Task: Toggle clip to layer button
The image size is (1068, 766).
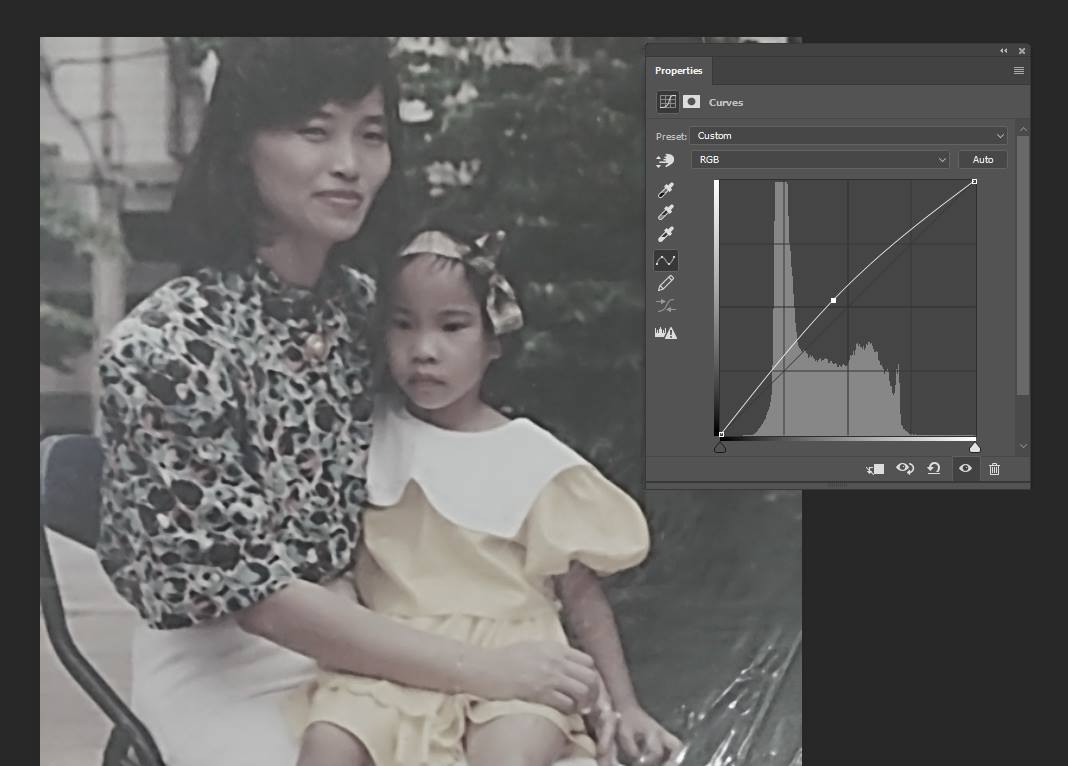Action: [x=875, y=469]
